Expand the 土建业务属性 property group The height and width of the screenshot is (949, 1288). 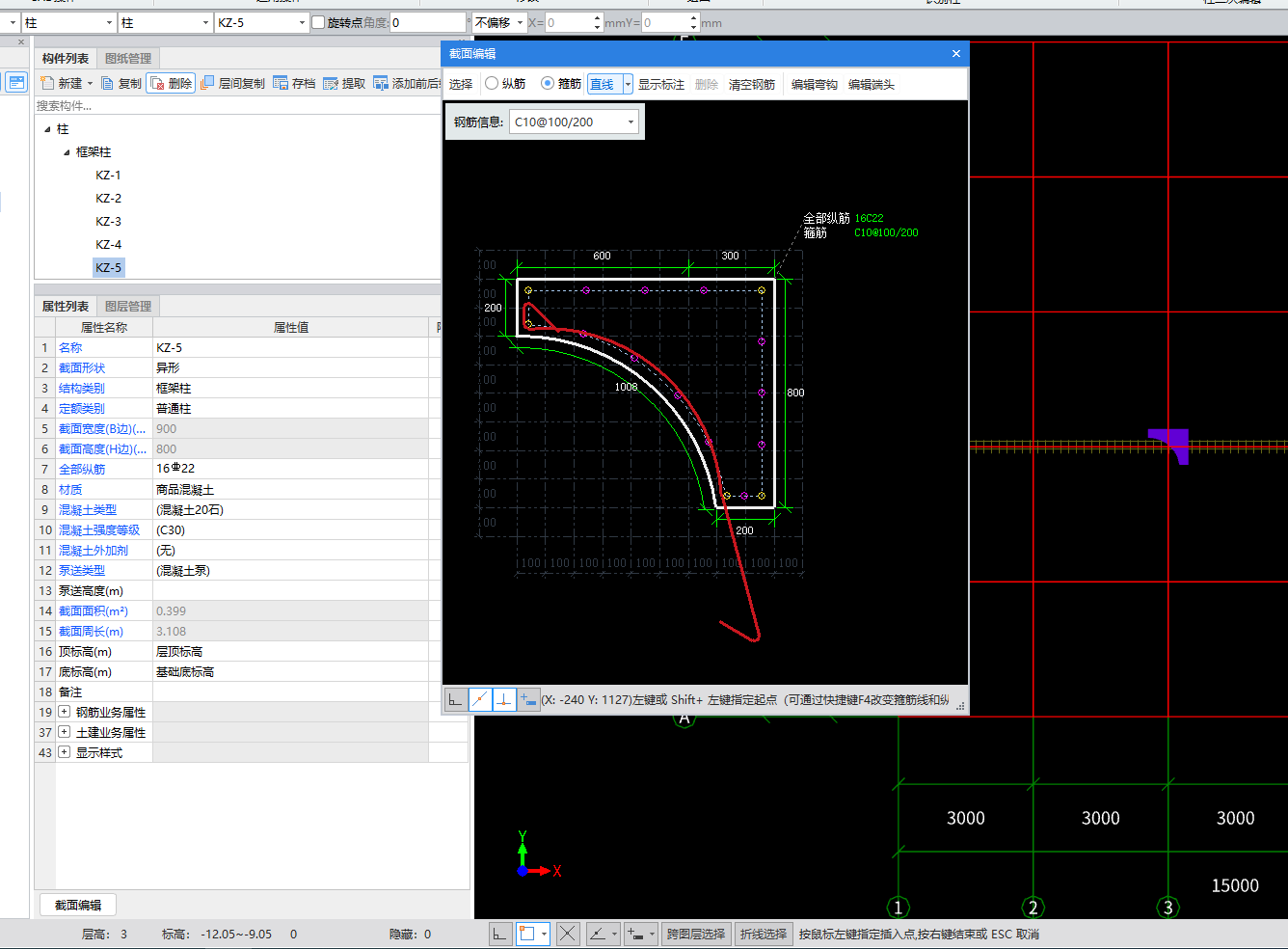tap(65, 732)
